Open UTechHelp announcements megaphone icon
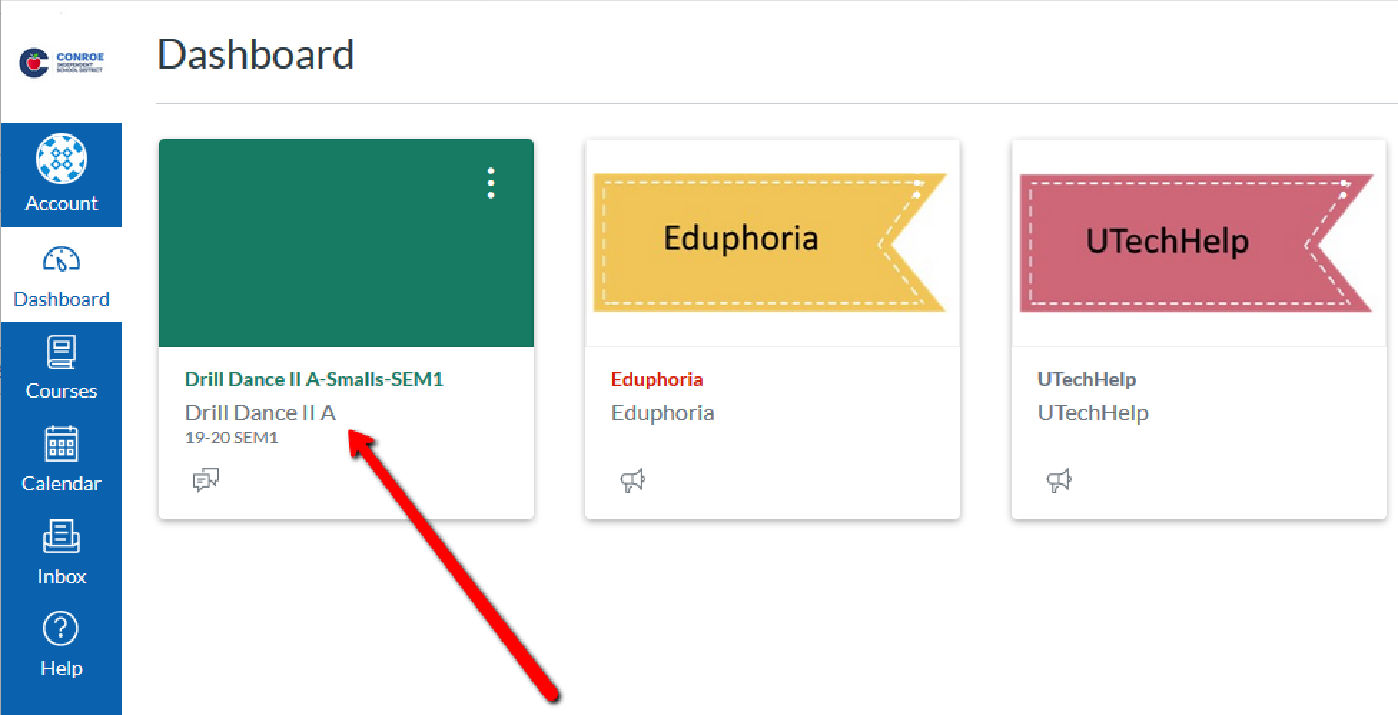This screenshot has height=715, width=1398. tap(1059, 481)
